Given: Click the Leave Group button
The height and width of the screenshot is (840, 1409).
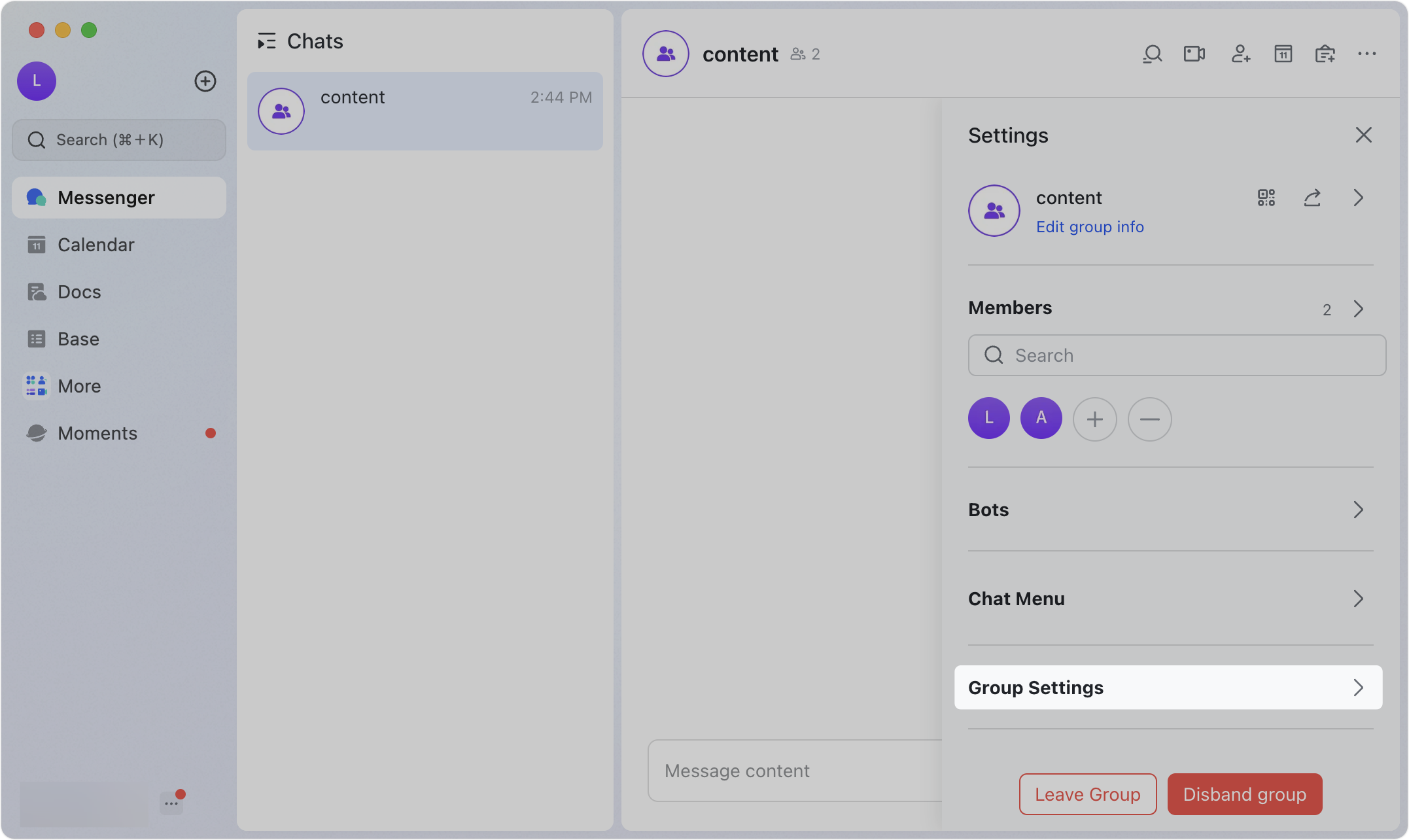Looking at the screenshot, I should tap(1088, 794).
